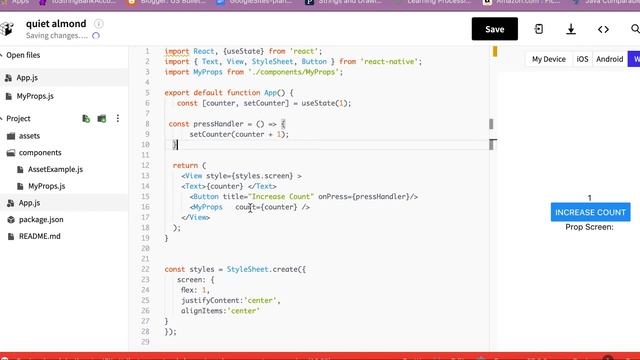640x360 pixels.
Task: Click StyleSheet.create on line 22
Action: [264, 269]
